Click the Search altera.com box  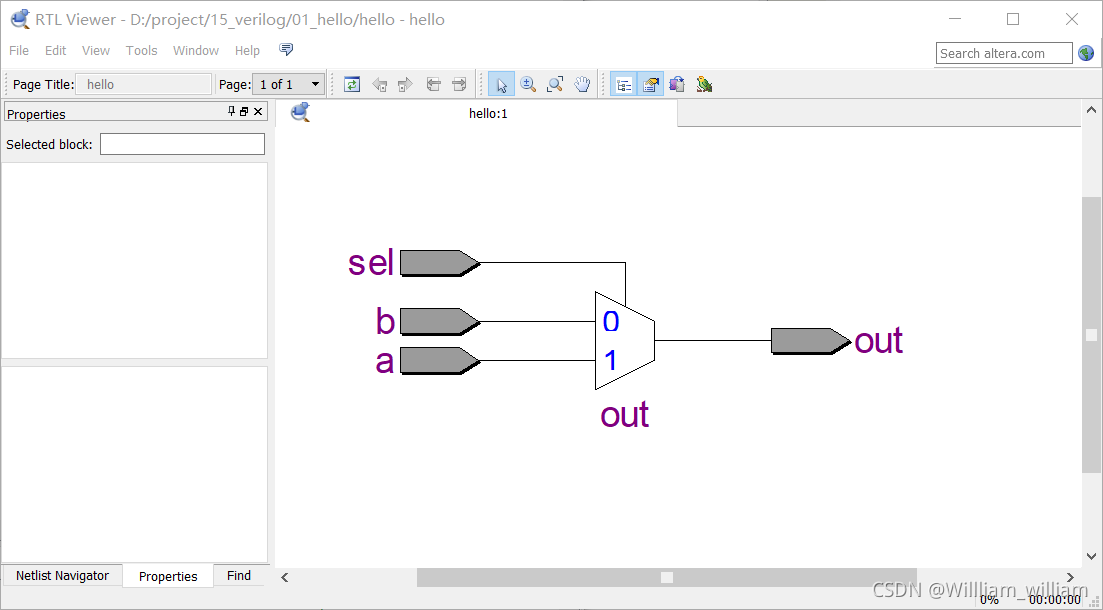point(1004,53)
